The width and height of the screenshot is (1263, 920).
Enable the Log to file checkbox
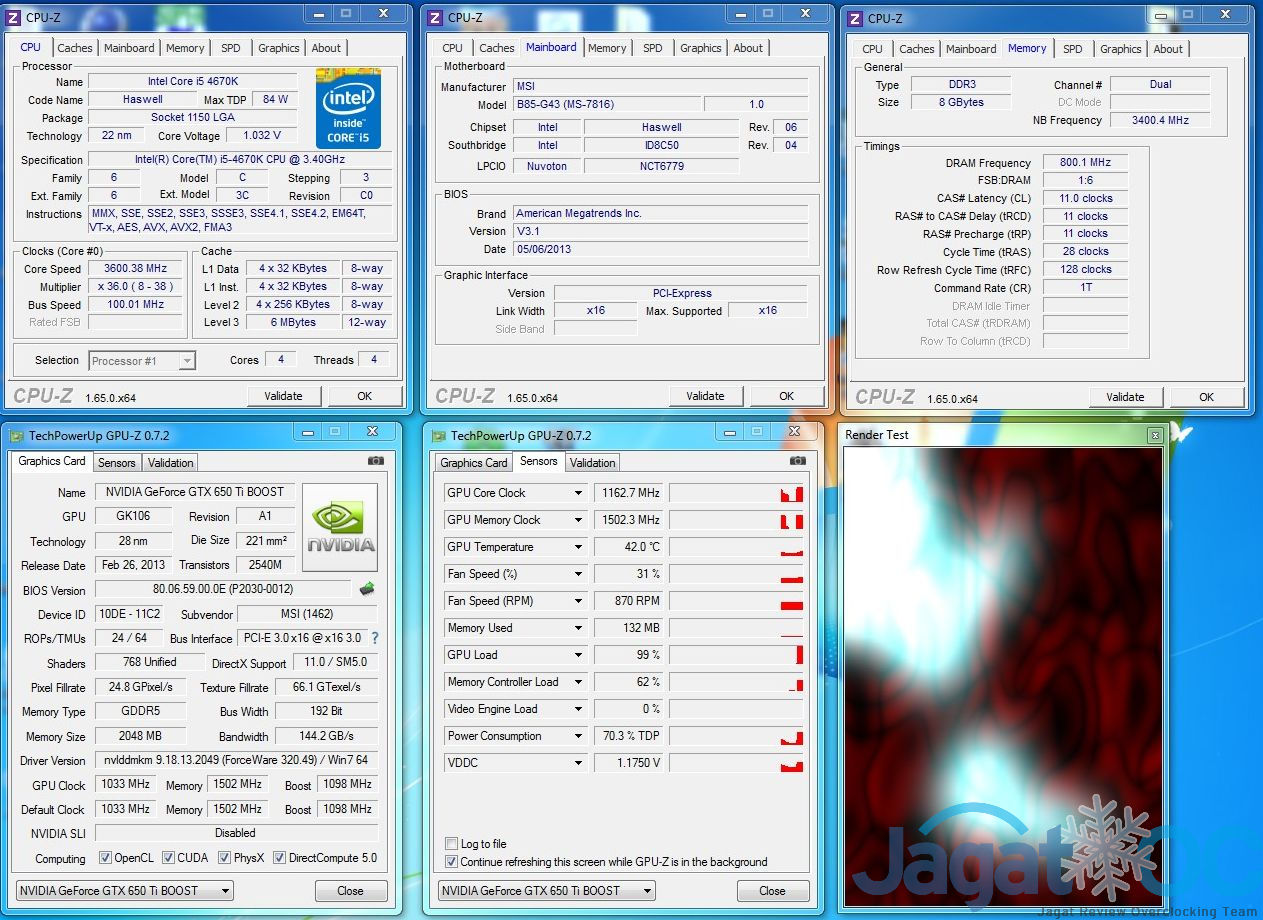tap(452, 844)
